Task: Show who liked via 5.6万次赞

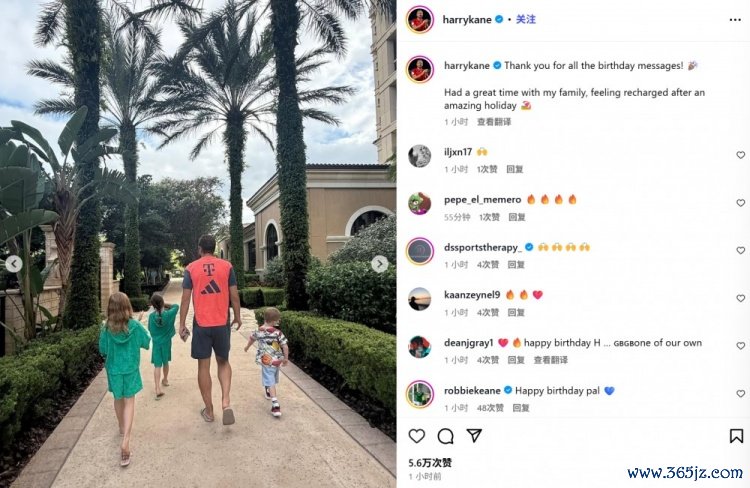Action: pyautogui.click(x=430, y=463)
